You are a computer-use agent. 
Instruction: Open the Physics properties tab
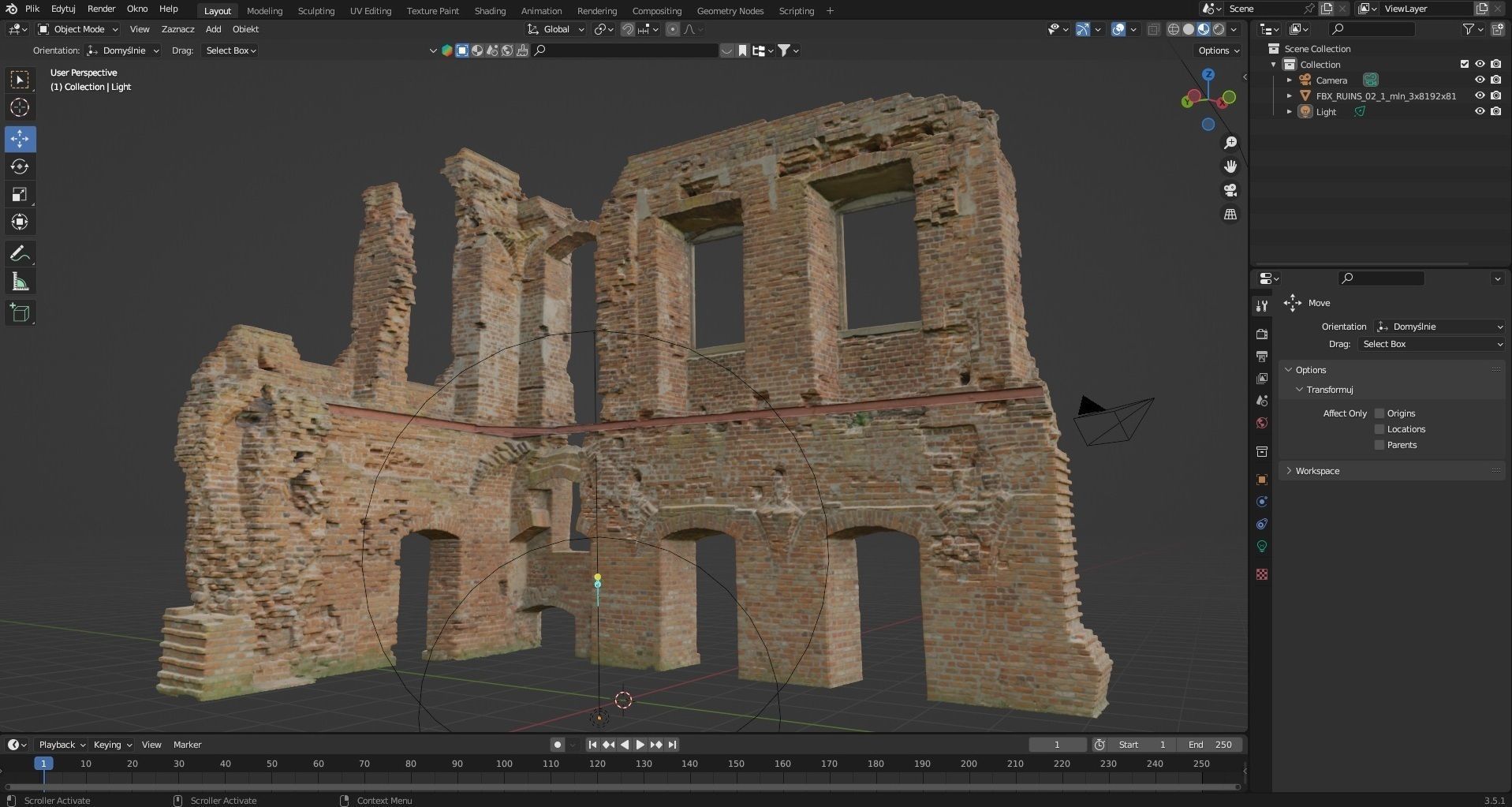pos(1262,502)
